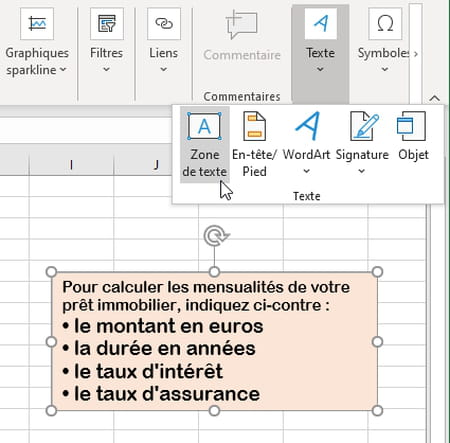Click the Zone de texte icon
The width and height of the screenshot is (450, 443).
(204, 126)
